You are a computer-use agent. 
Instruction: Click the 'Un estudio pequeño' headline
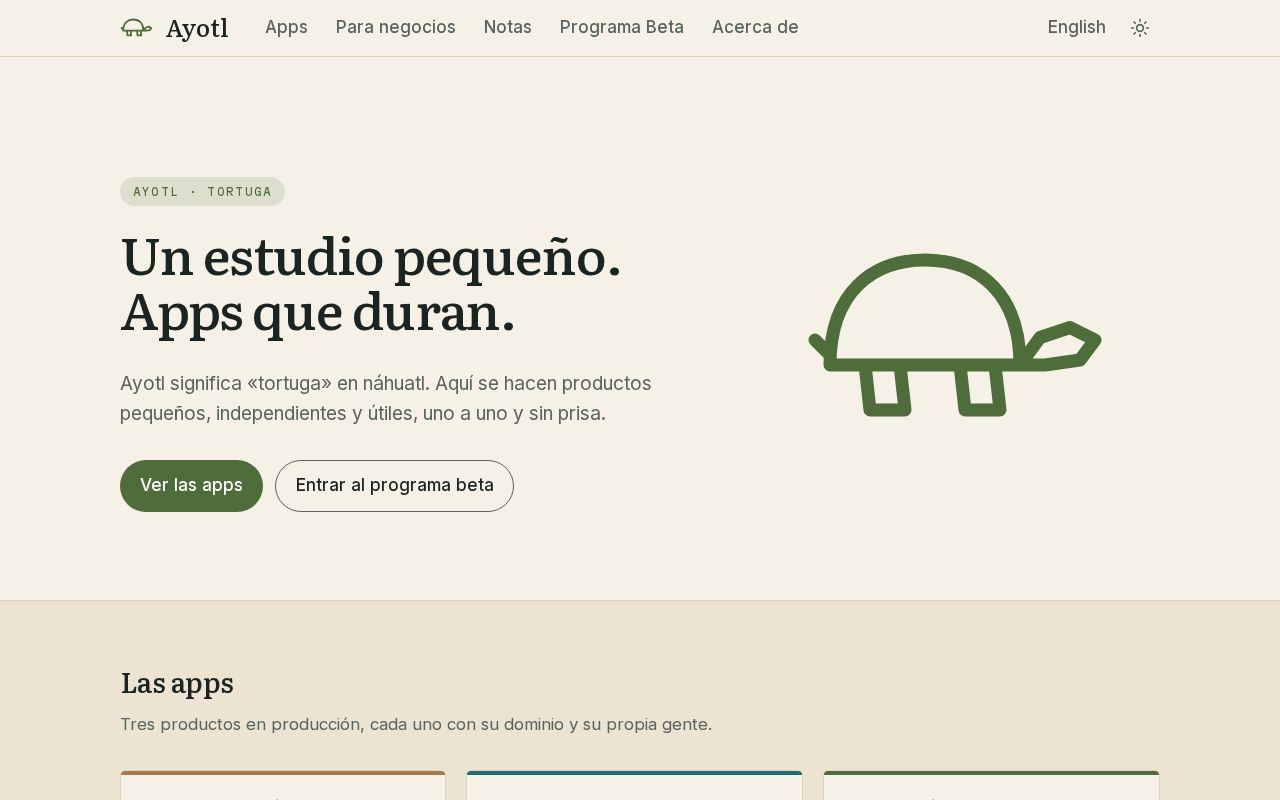pyautogui.click(x=371, y=285)
